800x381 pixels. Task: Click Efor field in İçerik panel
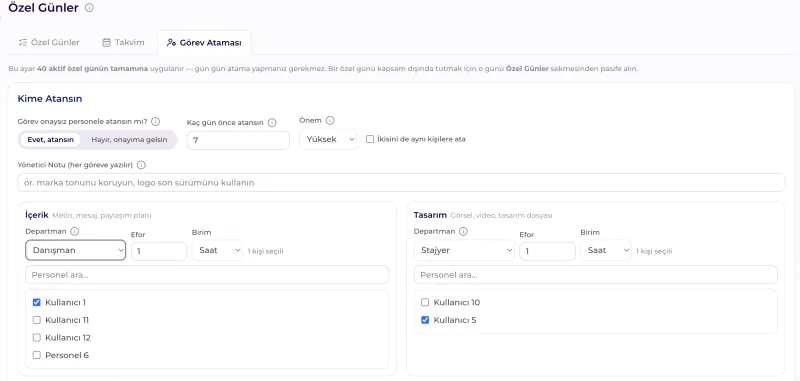tap(159, 251)
